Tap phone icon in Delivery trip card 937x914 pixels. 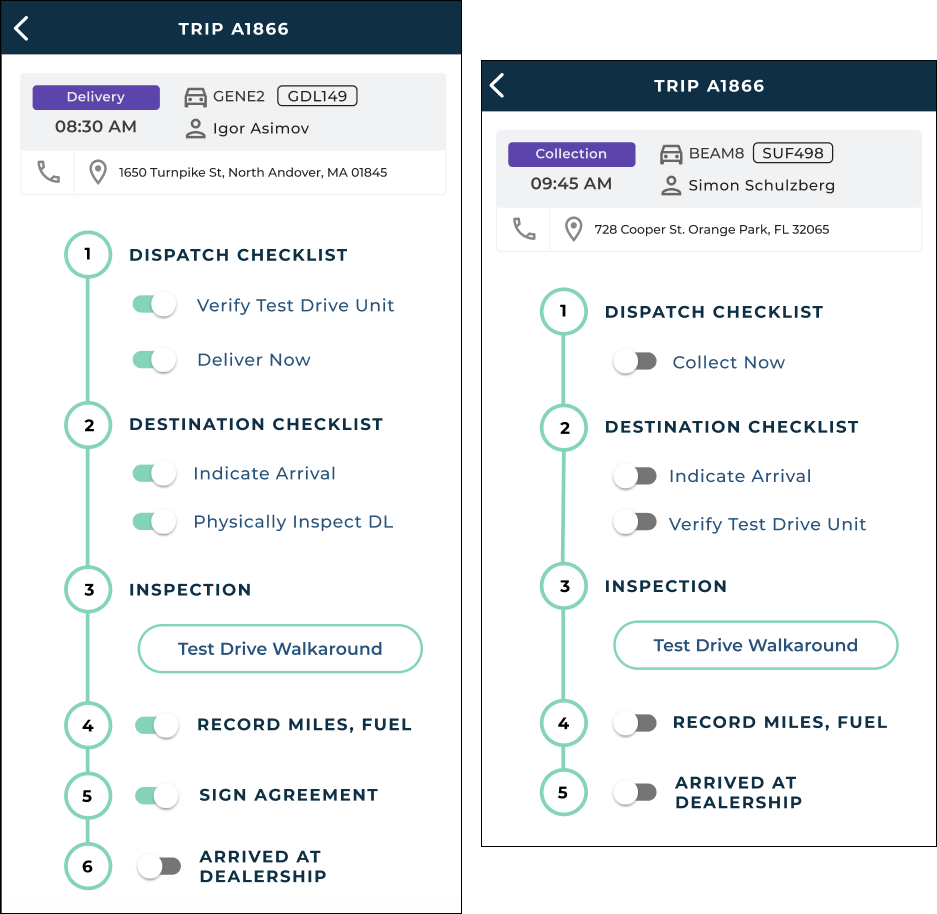point(48,172)
